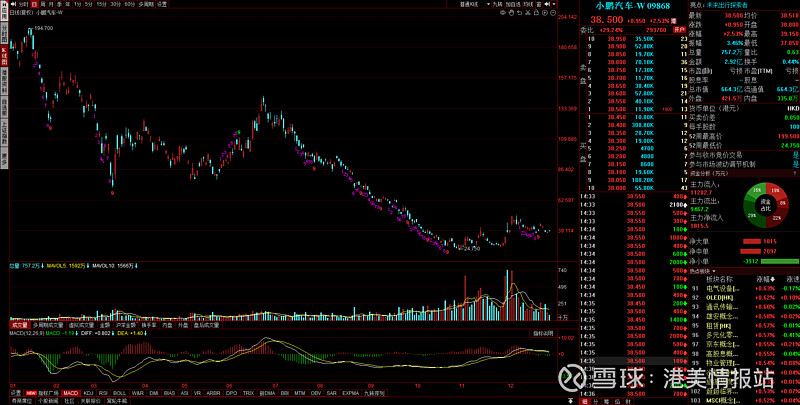Switch chart to 15分 period
This screenshot has height=405, width=800.
(101, 4)
